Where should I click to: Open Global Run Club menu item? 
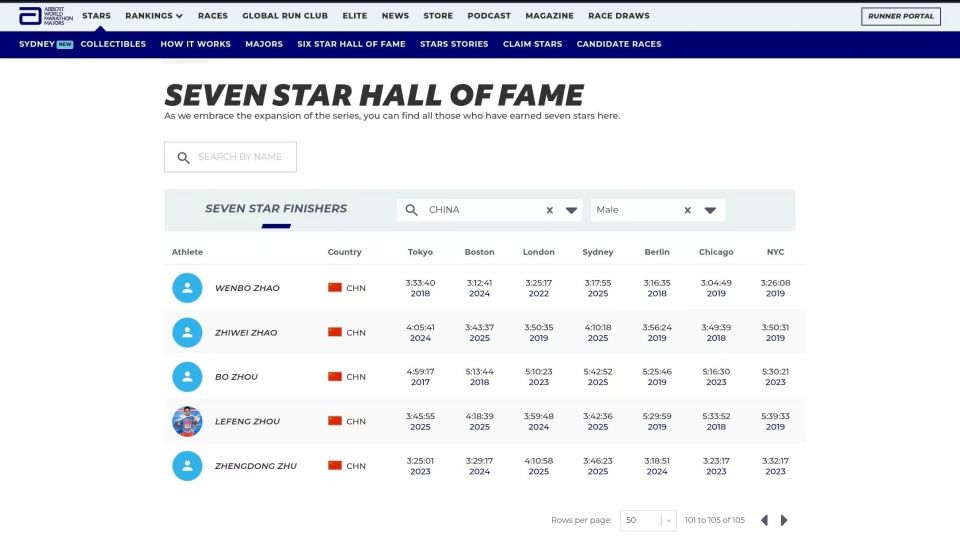click(x=285, y=16)
